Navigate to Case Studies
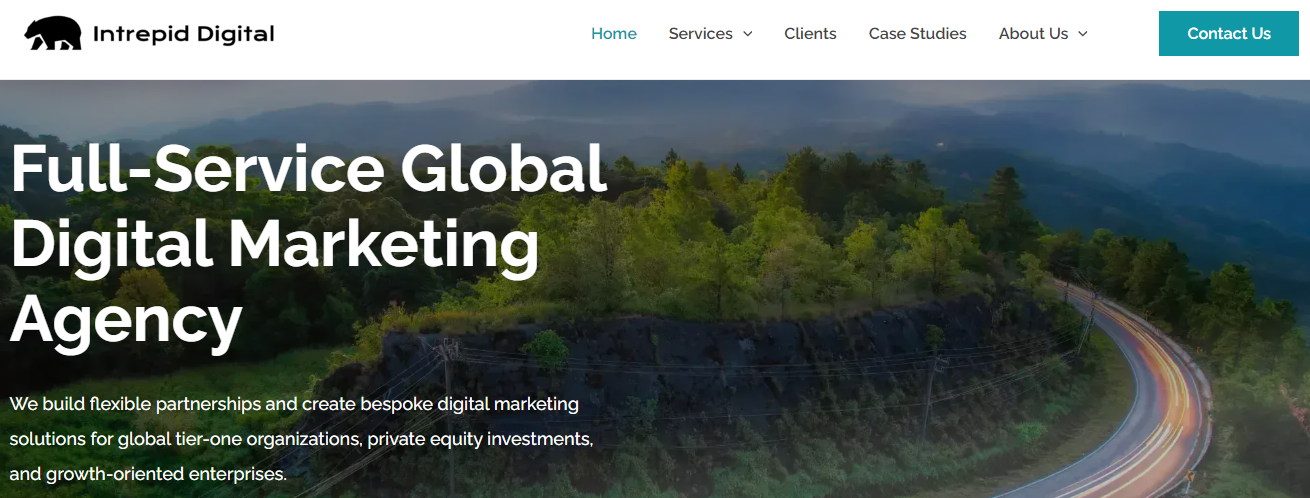Image resolution: width=1310 pixels, height=498 pixels. 918,34
